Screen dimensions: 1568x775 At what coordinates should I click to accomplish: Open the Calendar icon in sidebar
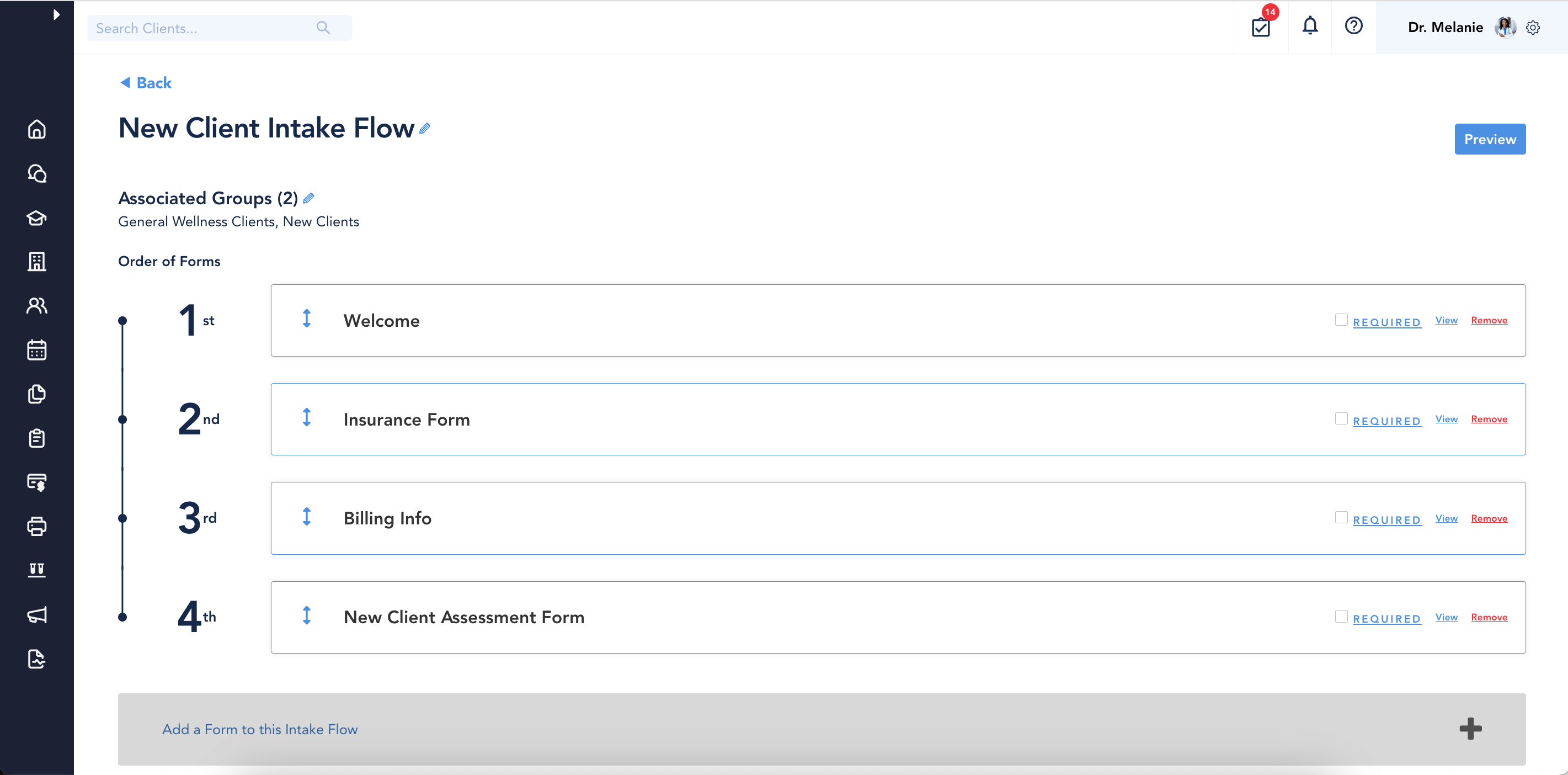[x=36, y=349]
